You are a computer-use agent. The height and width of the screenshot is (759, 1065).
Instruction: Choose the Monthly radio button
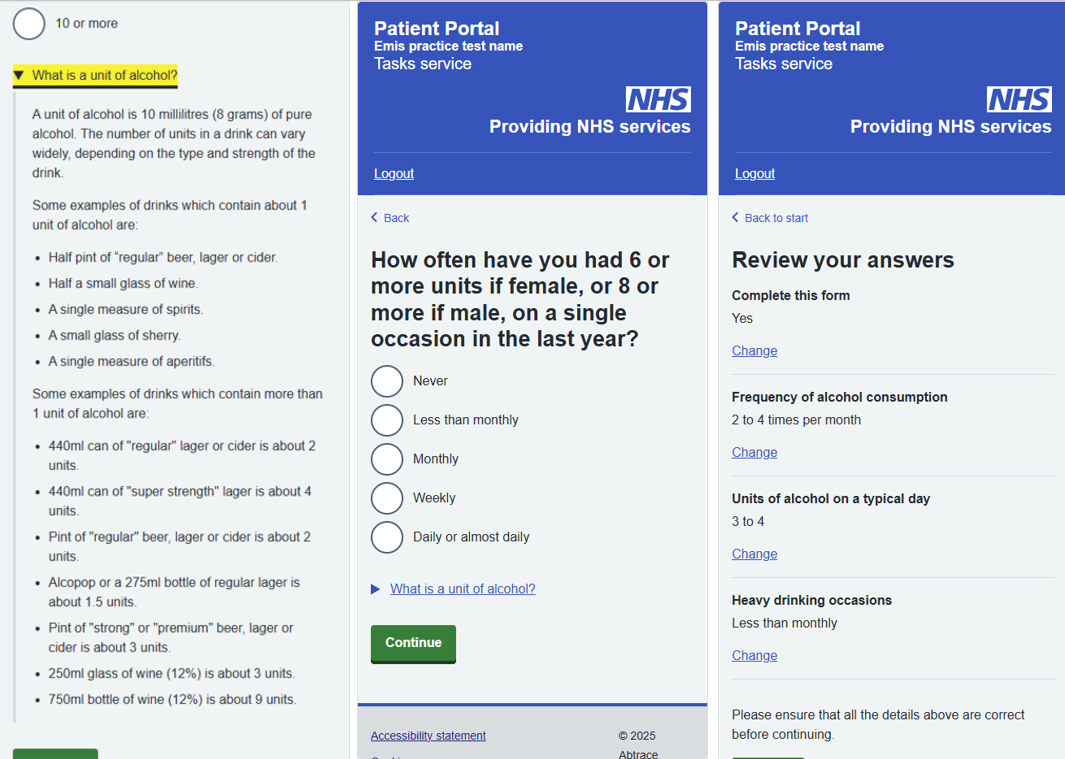point(387,459)
